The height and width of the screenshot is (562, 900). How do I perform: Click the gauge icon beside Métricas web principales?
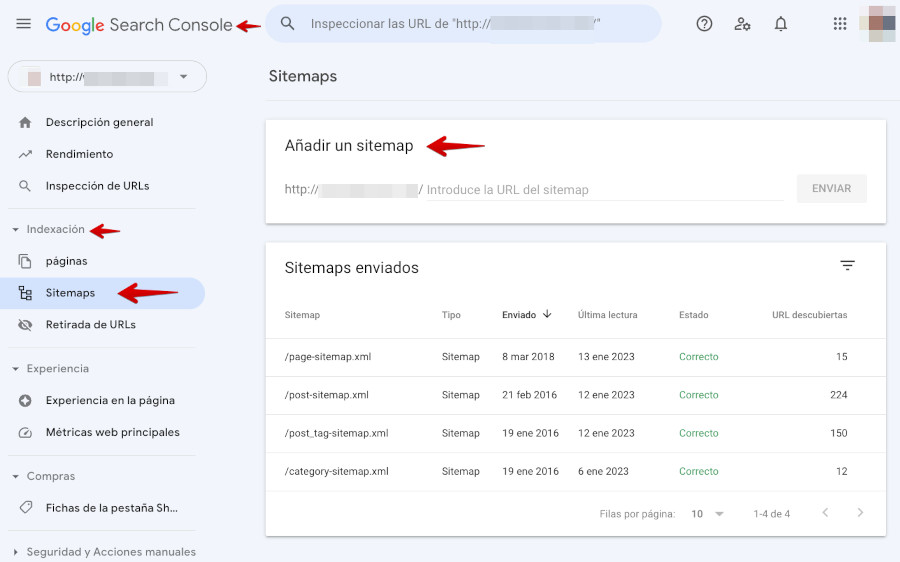[25, 433]
